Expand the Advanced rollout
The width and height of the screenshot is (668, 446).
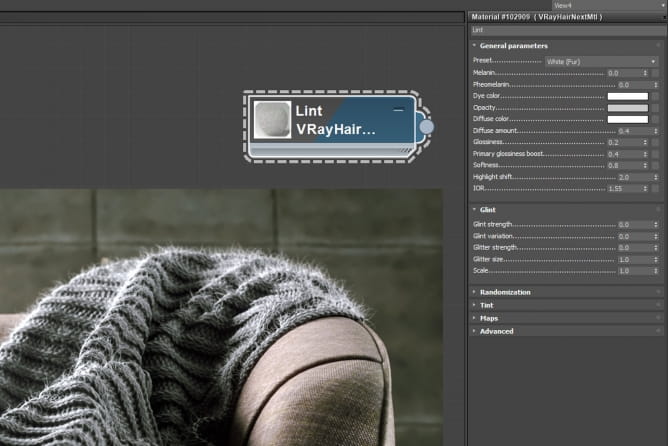tap(496, 331)
